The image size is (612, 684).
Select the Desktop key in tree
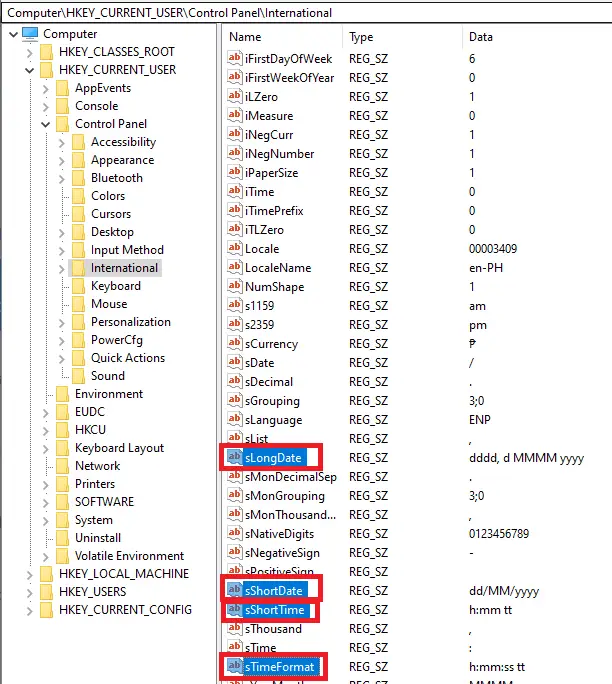click(x=112, y=232)
